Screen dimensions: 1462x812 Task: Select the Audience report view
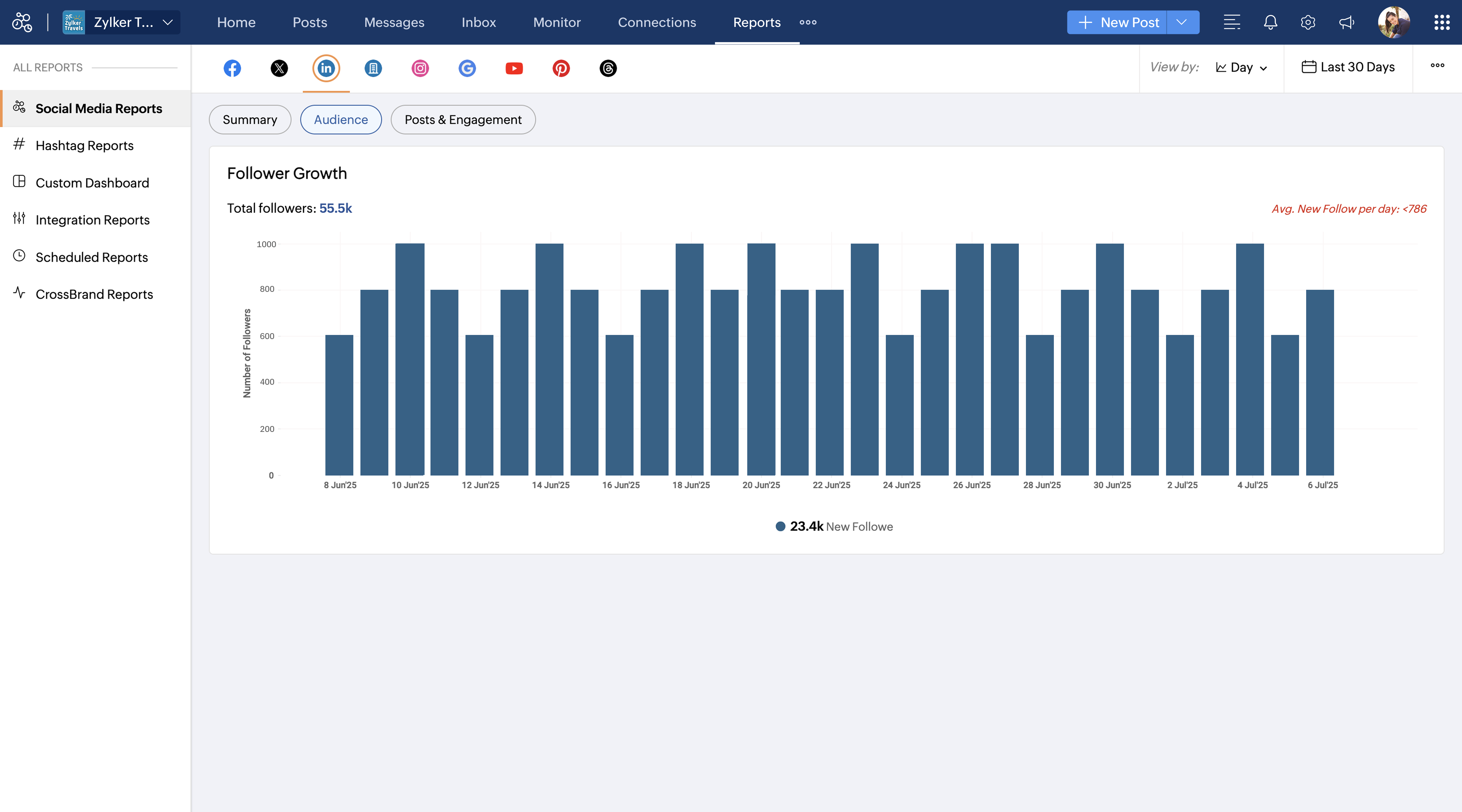(341, 120)
